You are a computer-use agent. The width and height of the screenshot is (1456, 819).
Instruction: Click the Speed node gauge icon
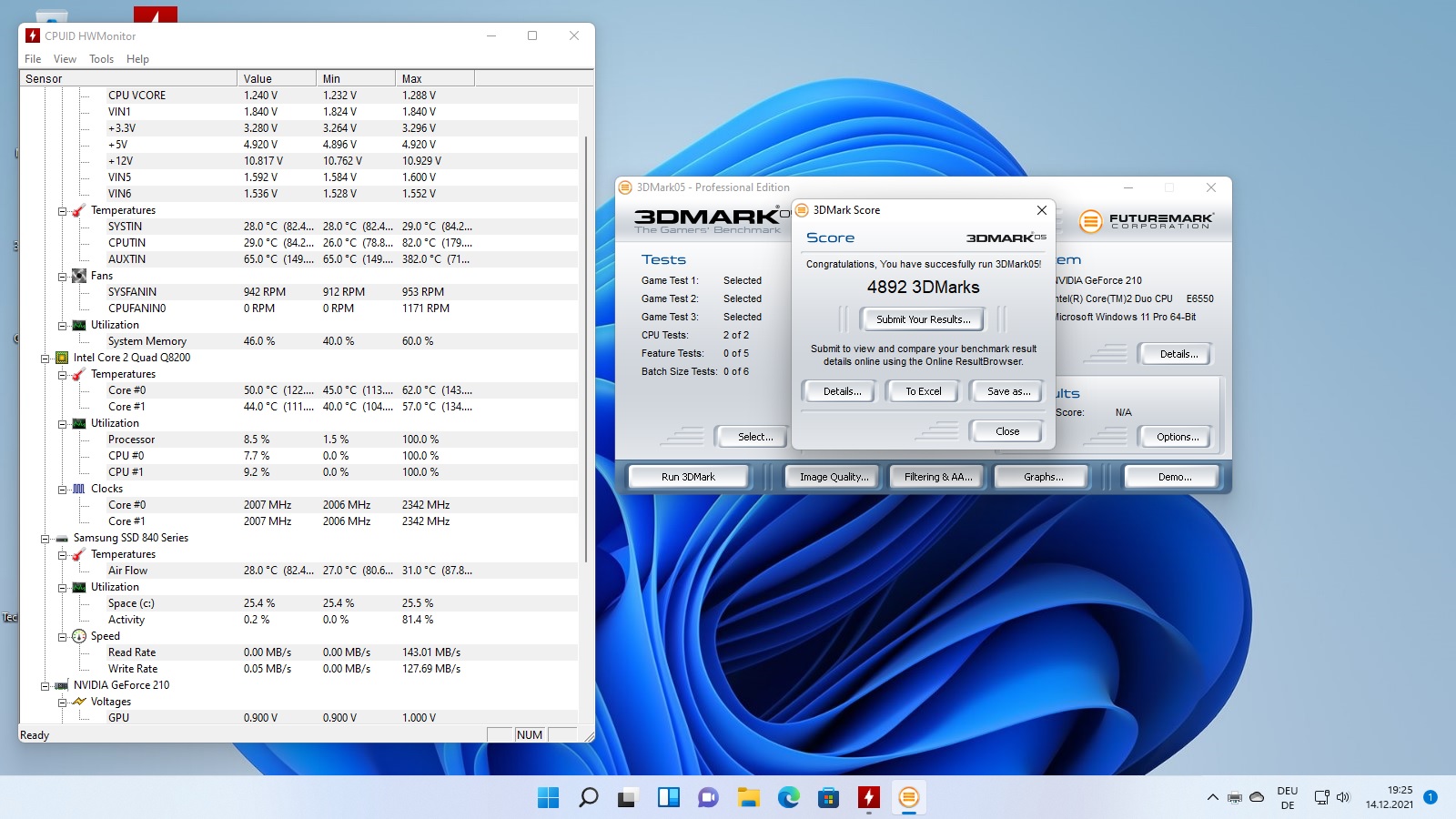[x=79, y=636]
